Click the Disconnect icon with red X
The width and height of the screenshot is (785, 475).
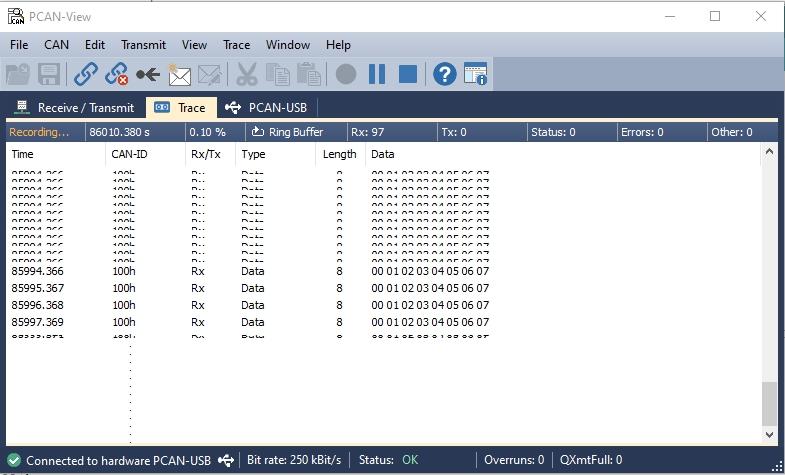tap(117, 75)
